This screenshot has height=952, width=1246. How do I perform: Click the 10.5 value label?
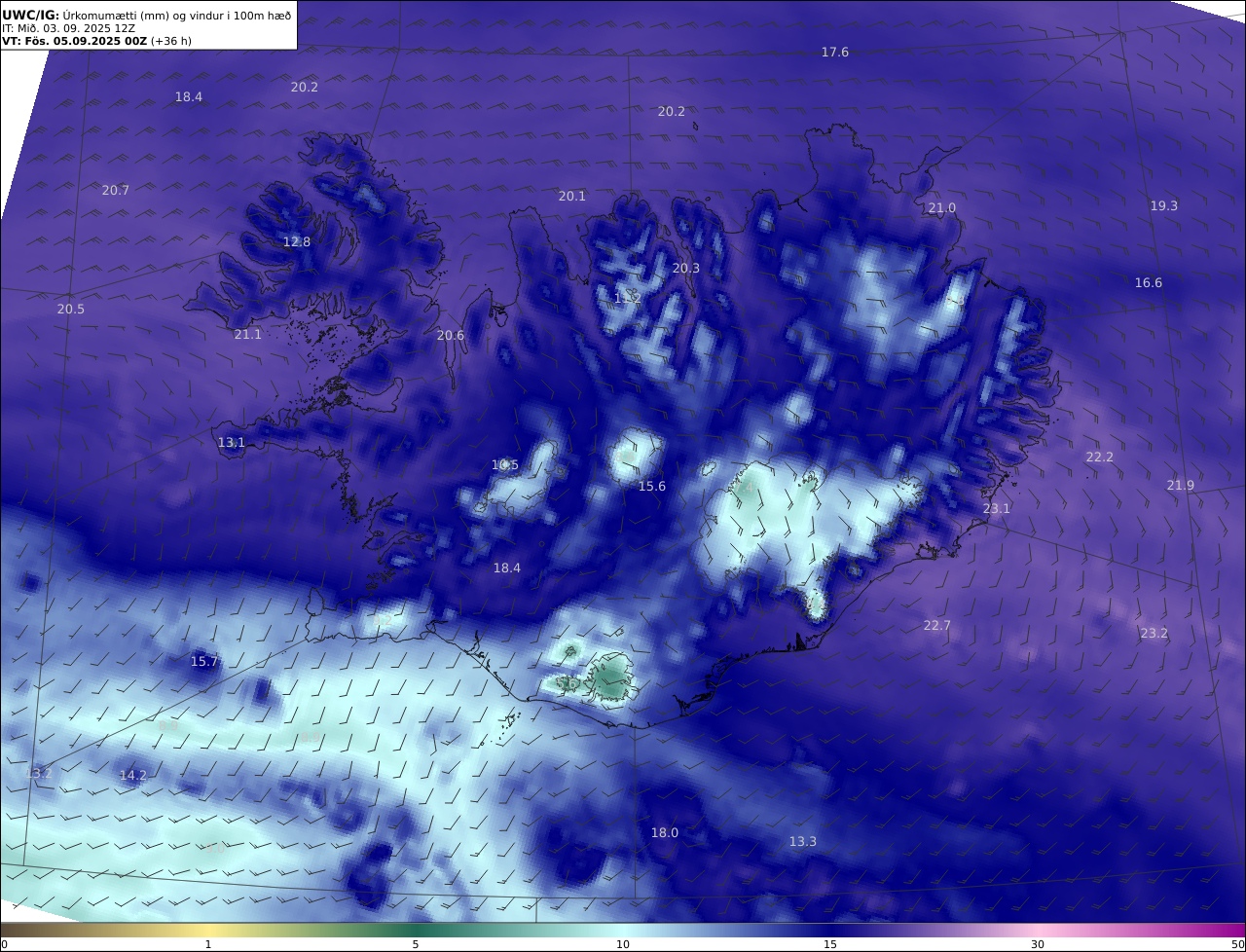(x=505, y=465)
